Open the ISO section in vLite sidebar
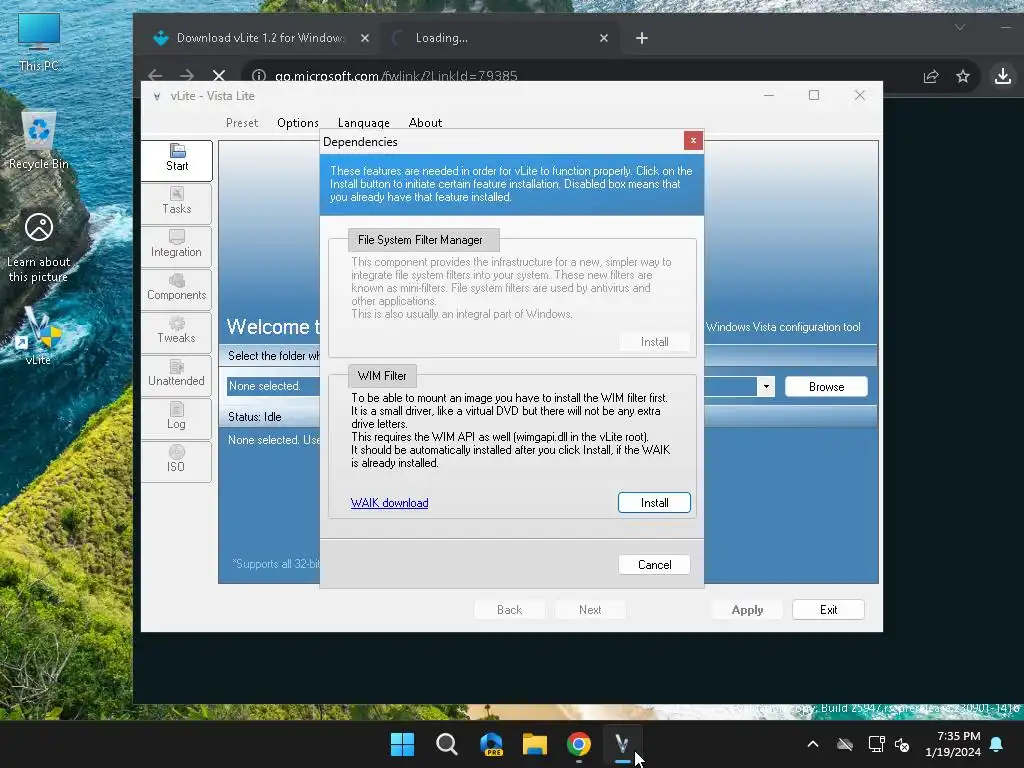 tap(176, 461)
